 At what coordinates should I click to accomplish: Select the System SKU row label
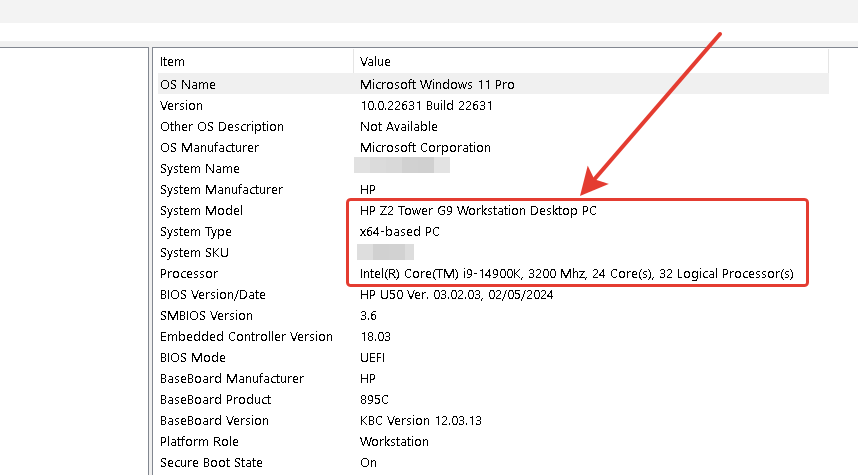194,253
